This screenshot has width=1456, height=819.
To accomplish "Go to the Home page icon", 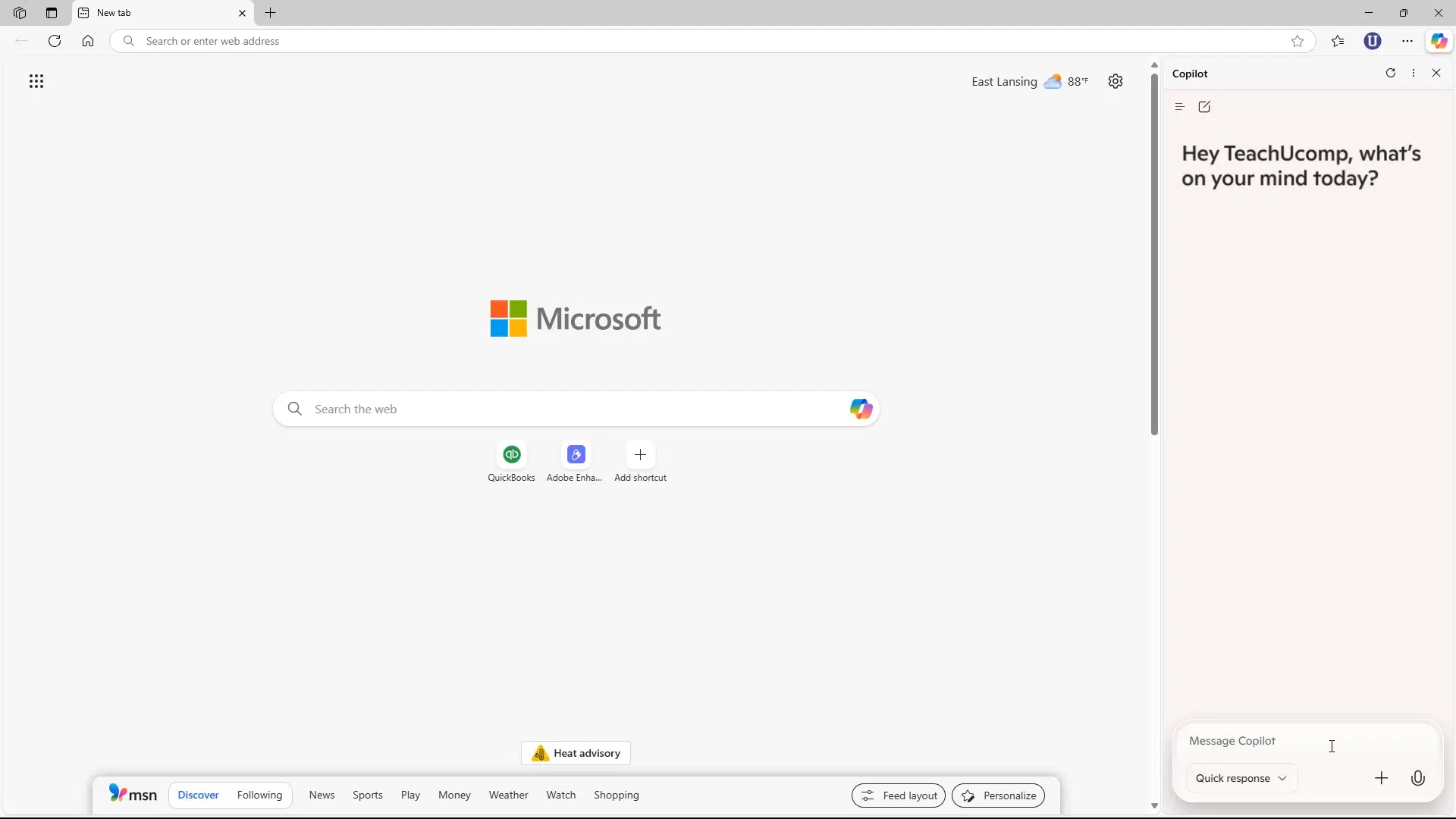I will [x=88, y=41].
